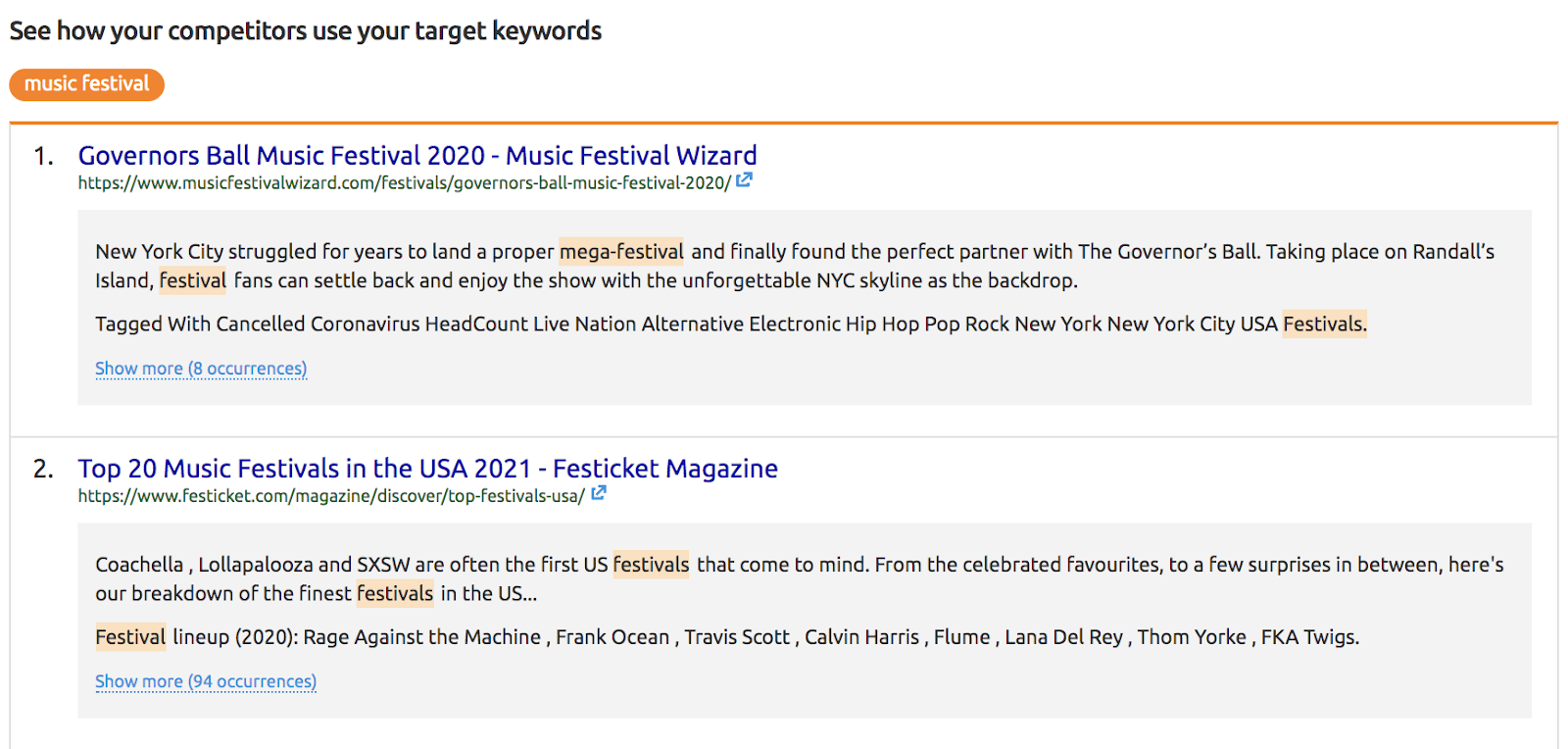Click result number '2.' marker
Viewport: 1568px width, 749px height.
click(40, 468)
